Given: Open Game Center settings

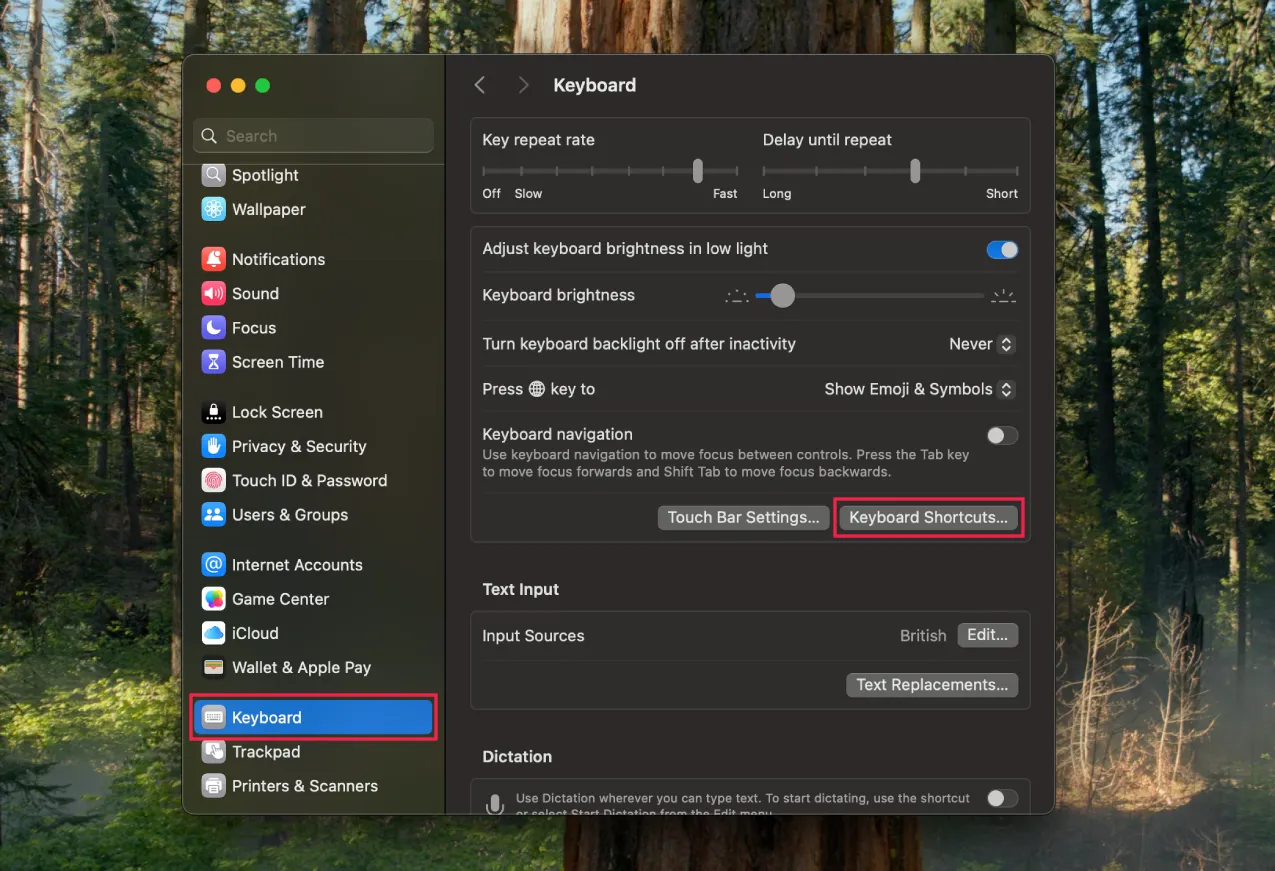Looking at the screenshot, I should coord(313,598).
